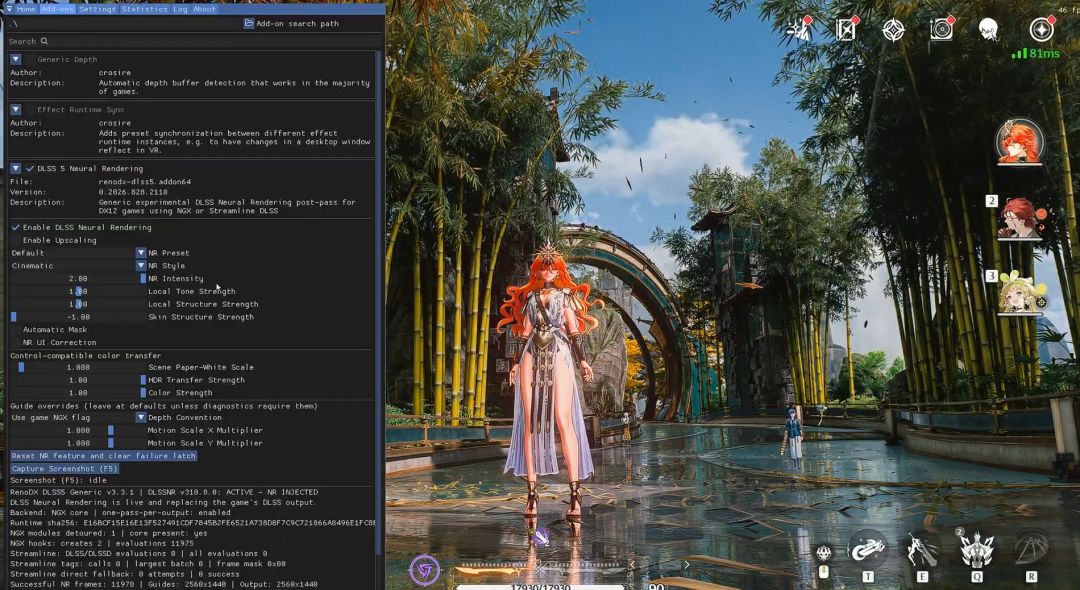The width and height of the screenshot is (1080, 590).
Task: Disable the Enable DLSS Neural Rendering checkbox
Action: [x=15, y=227]
